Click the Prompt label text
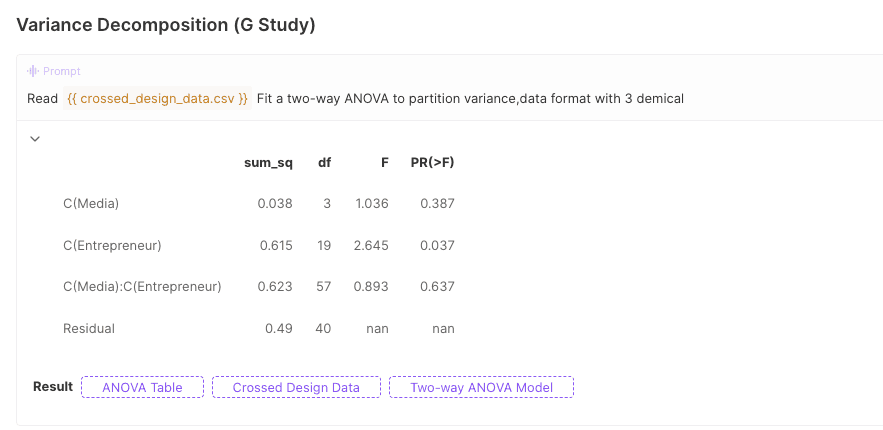This screenshot has width=883, height=430. (x=62, y=71)
